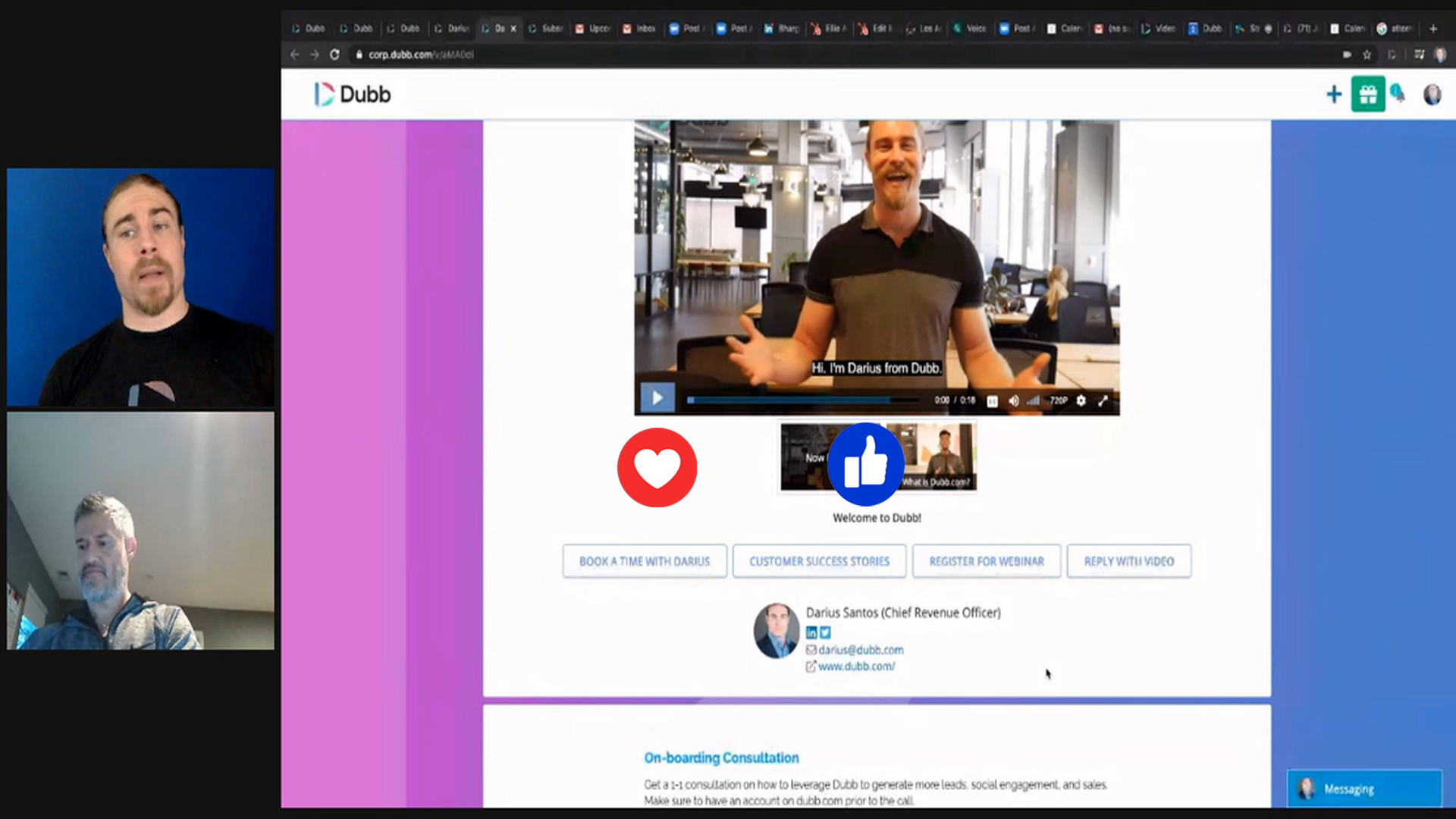The height and width of the screenshot is (819, 1456).
Task: Mute the video with the speaker icon
Action: click(x=1013, y=401)
